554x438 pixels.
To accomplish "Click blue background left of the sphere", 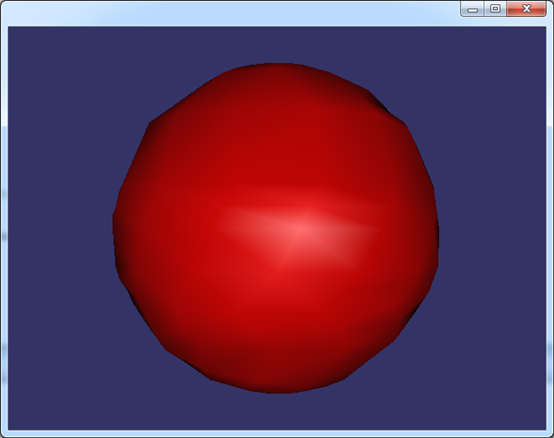I will coord(60,230).
